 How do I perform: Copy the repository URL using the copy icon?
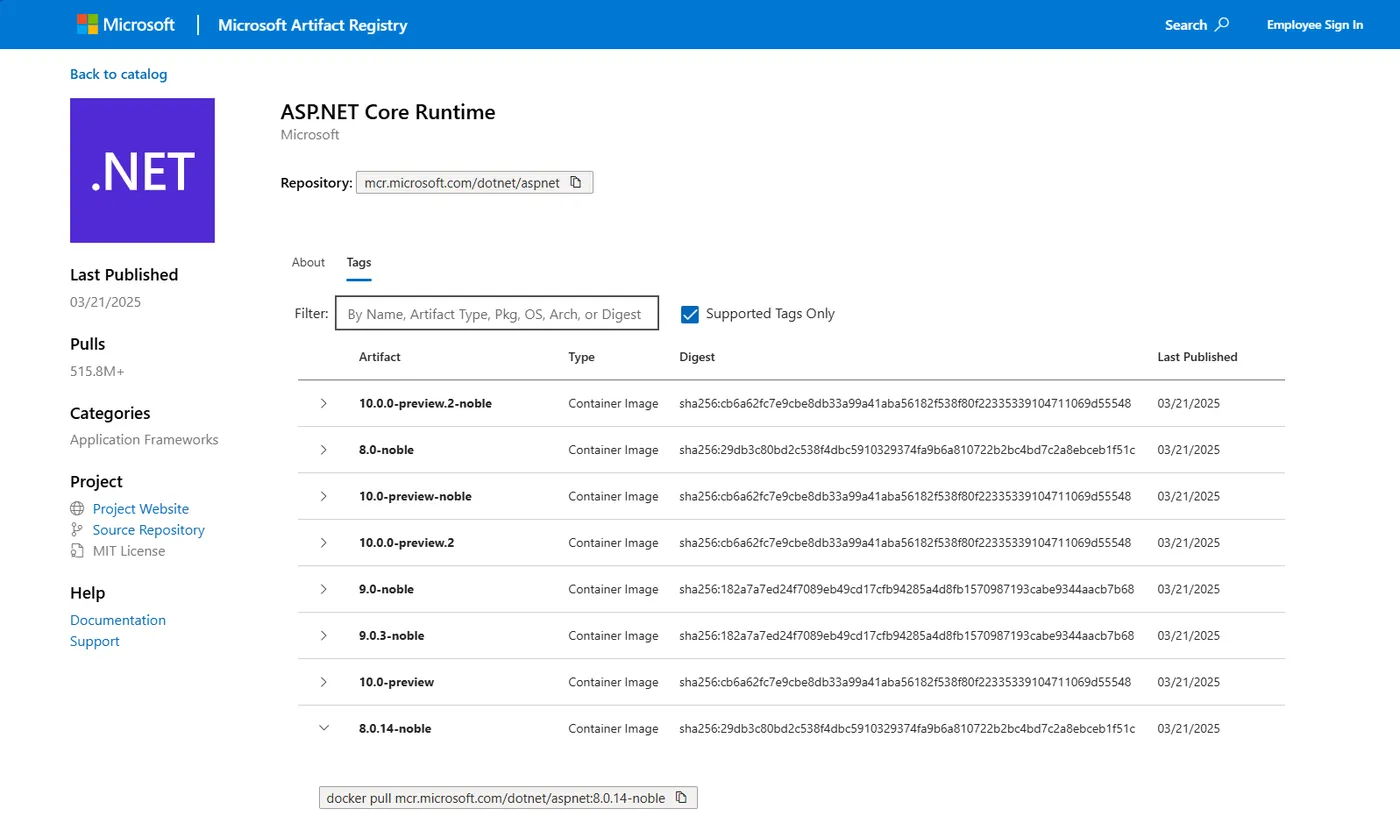576,182
